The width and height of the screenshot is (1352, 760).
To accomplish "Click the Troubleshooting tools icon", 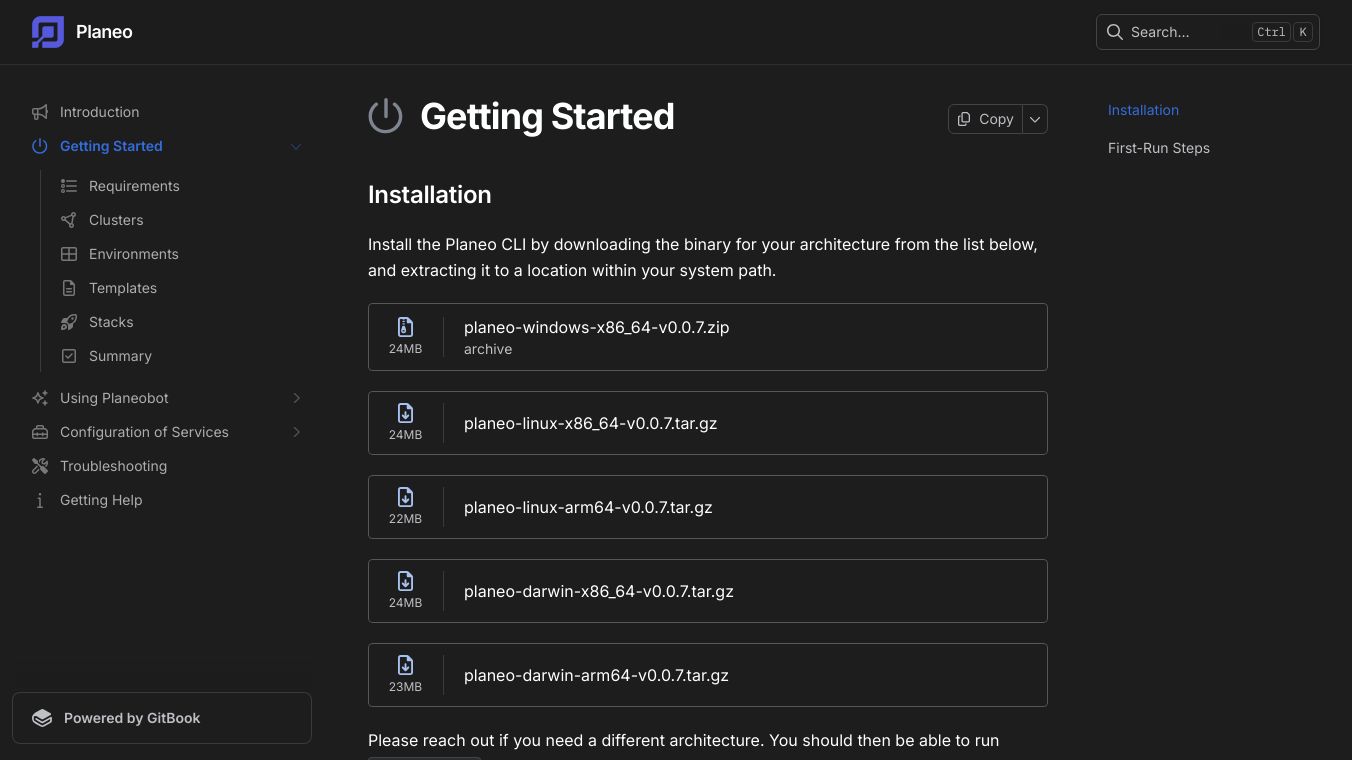I will [40, 466].
